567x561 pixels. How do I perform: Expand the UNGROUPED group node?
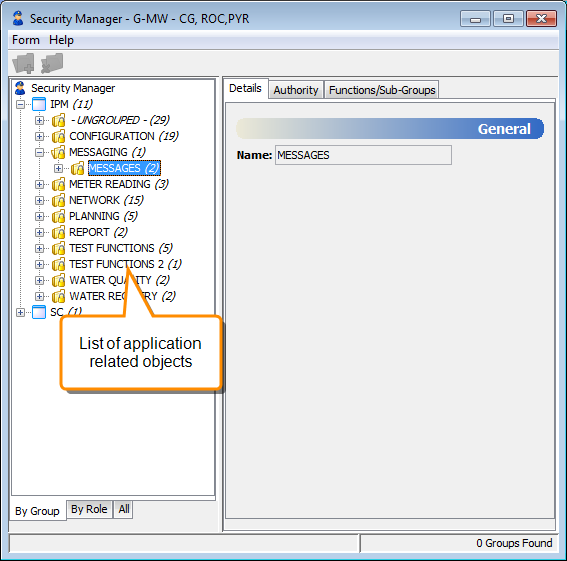(39, 120)
